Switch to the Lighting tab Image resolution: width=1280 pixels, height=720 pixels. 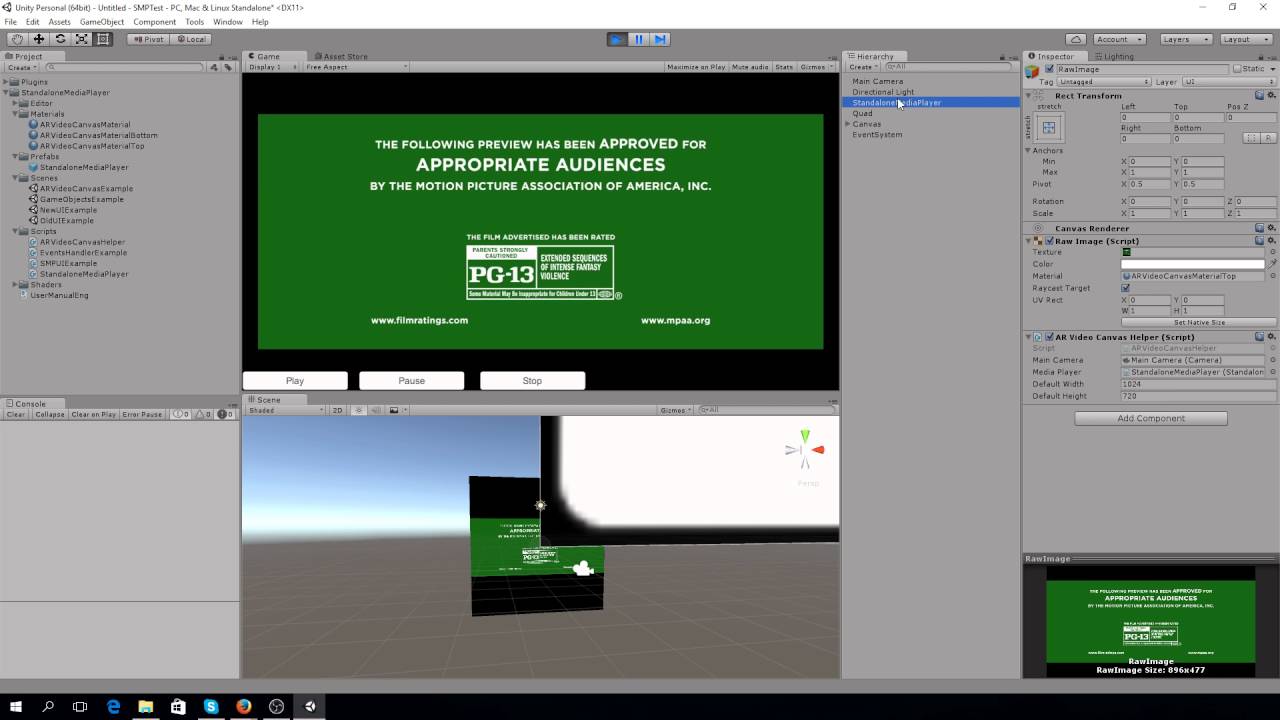tap(1113, 56)
